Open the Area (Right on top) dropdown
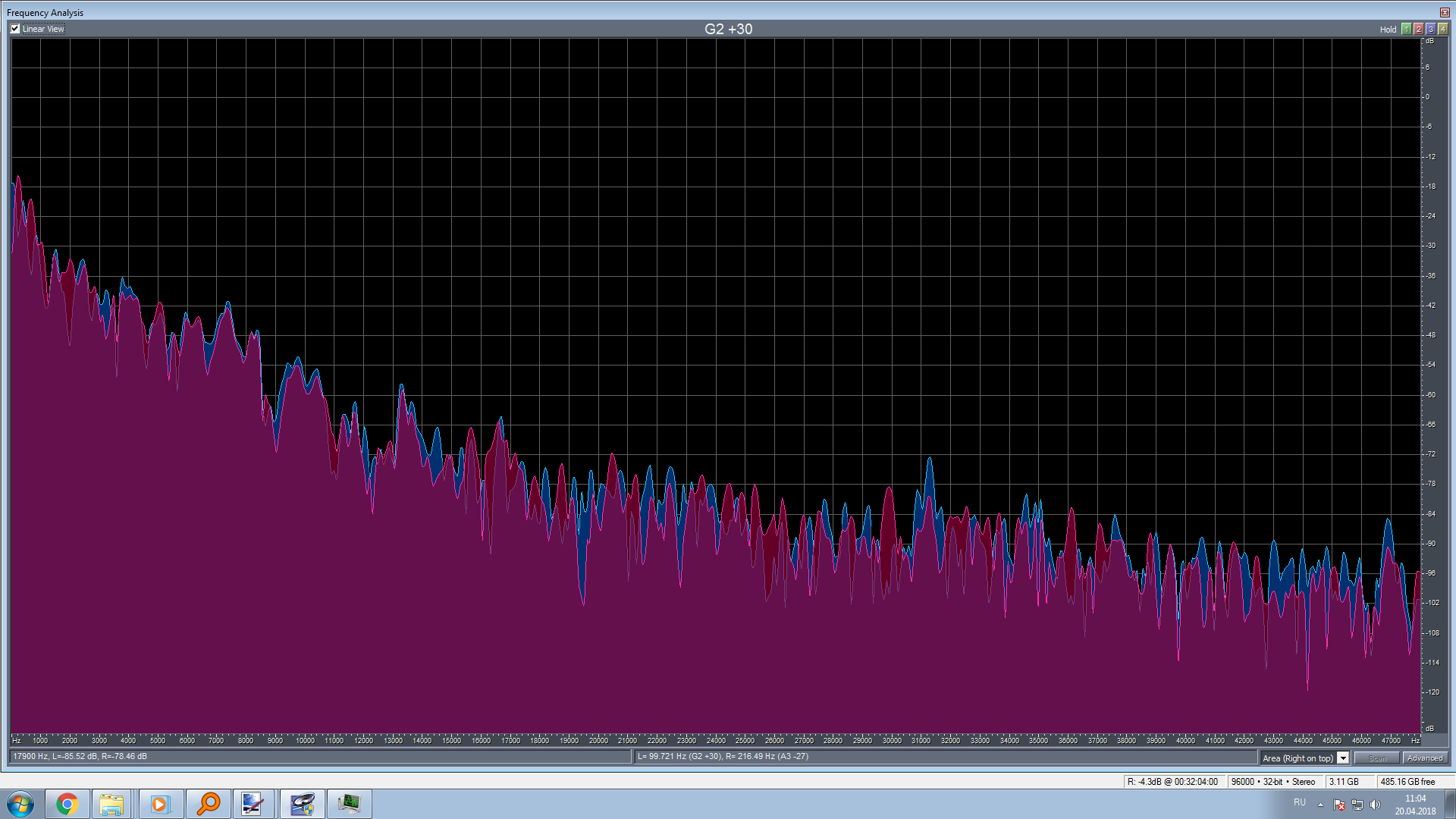This screenshot has height=819, width=1456. point(1343,758)
